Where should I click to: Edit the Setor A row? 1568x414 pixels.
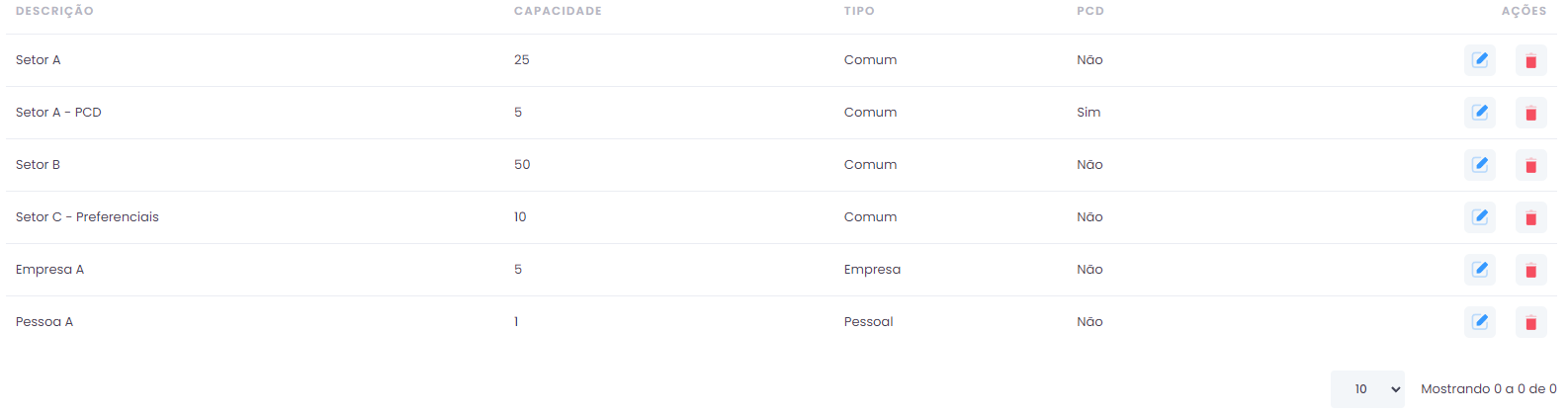[x=1479, y=60]
